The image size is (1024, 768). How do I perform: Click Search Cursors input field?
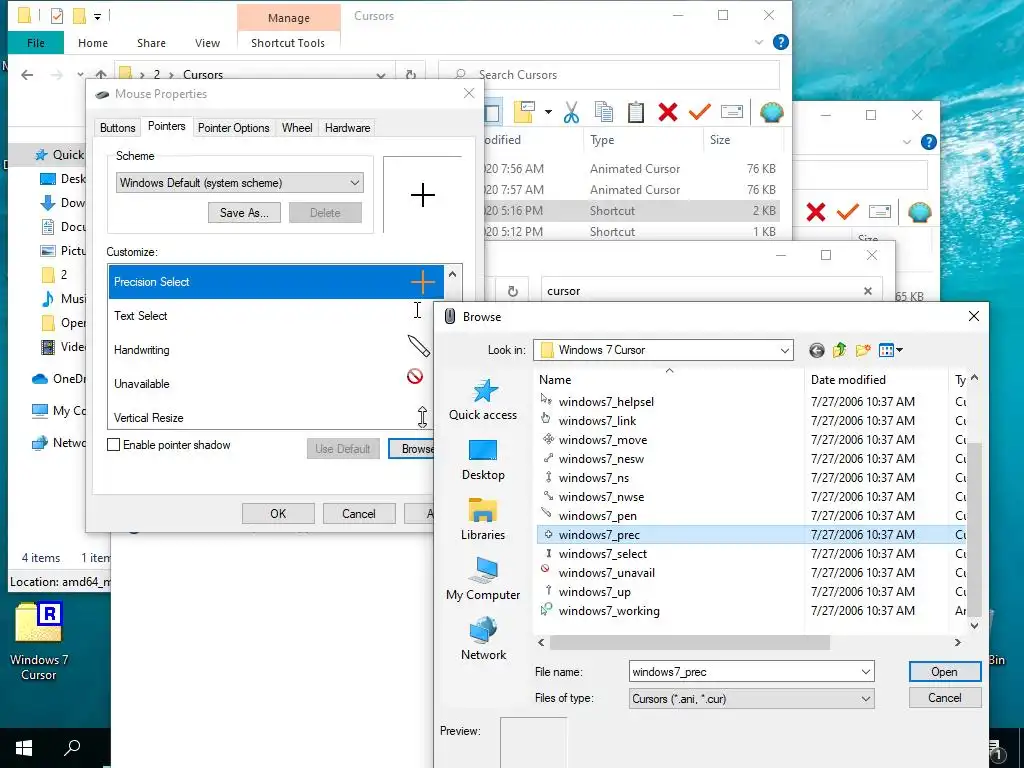(x=609, y=75)
